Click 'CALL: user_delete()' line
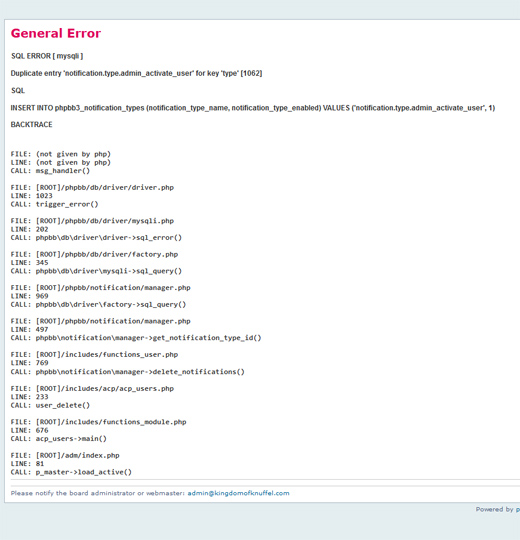This screenshot has width=520, height=540. (x=50, y=405)
